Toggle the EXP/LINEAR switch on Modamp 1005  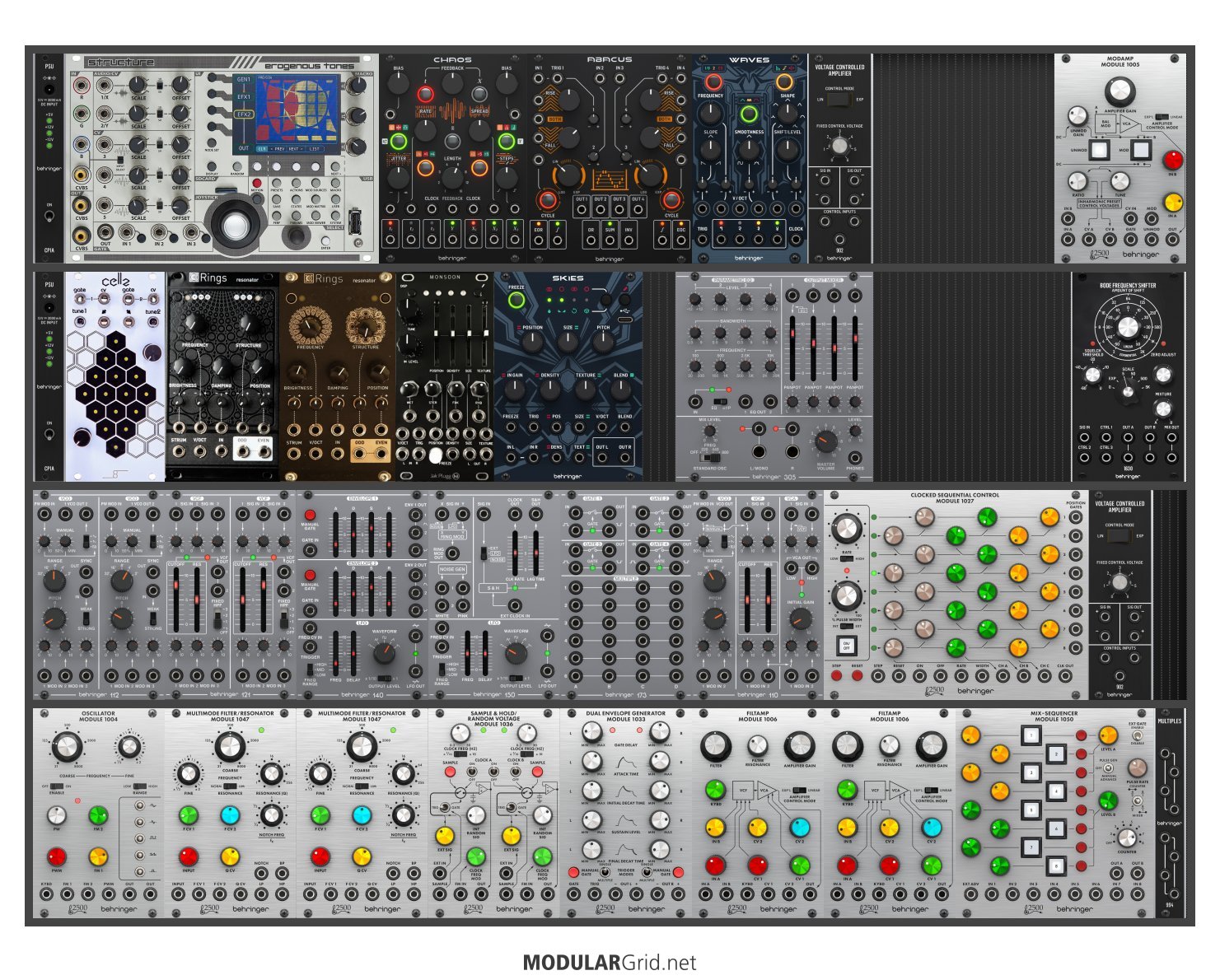pyautogui.click(x=1161, y=117)
